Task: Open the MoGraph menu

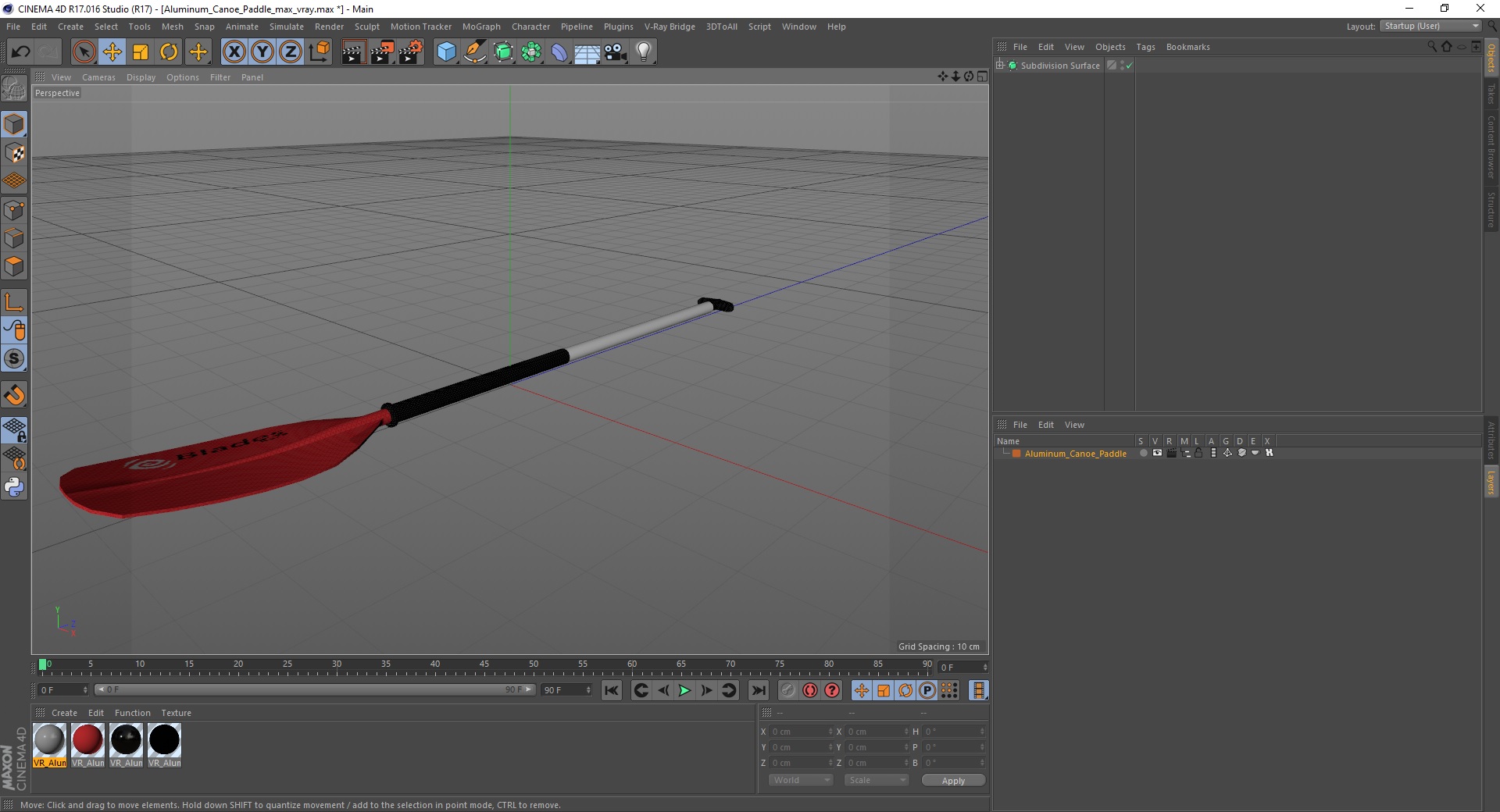Action: pyautogui.click(x=481, y=27)
